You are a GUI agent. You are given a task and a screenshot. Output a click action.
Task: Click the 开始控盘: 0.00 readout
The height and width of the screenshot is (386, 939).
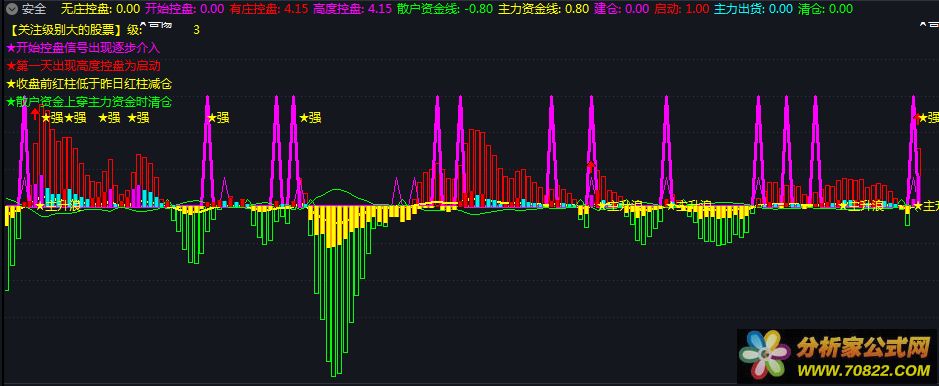tap(184, 9)
